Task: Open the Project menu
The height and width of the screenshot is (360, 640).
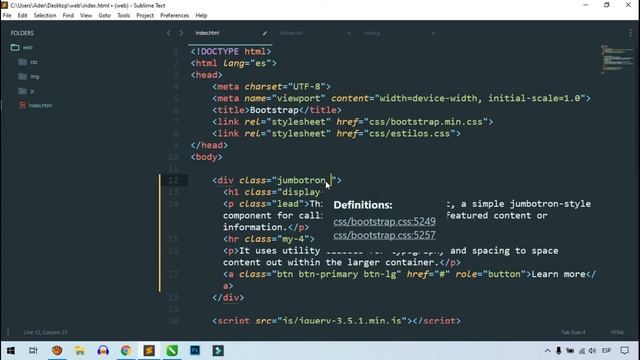Action: [145, 16]
